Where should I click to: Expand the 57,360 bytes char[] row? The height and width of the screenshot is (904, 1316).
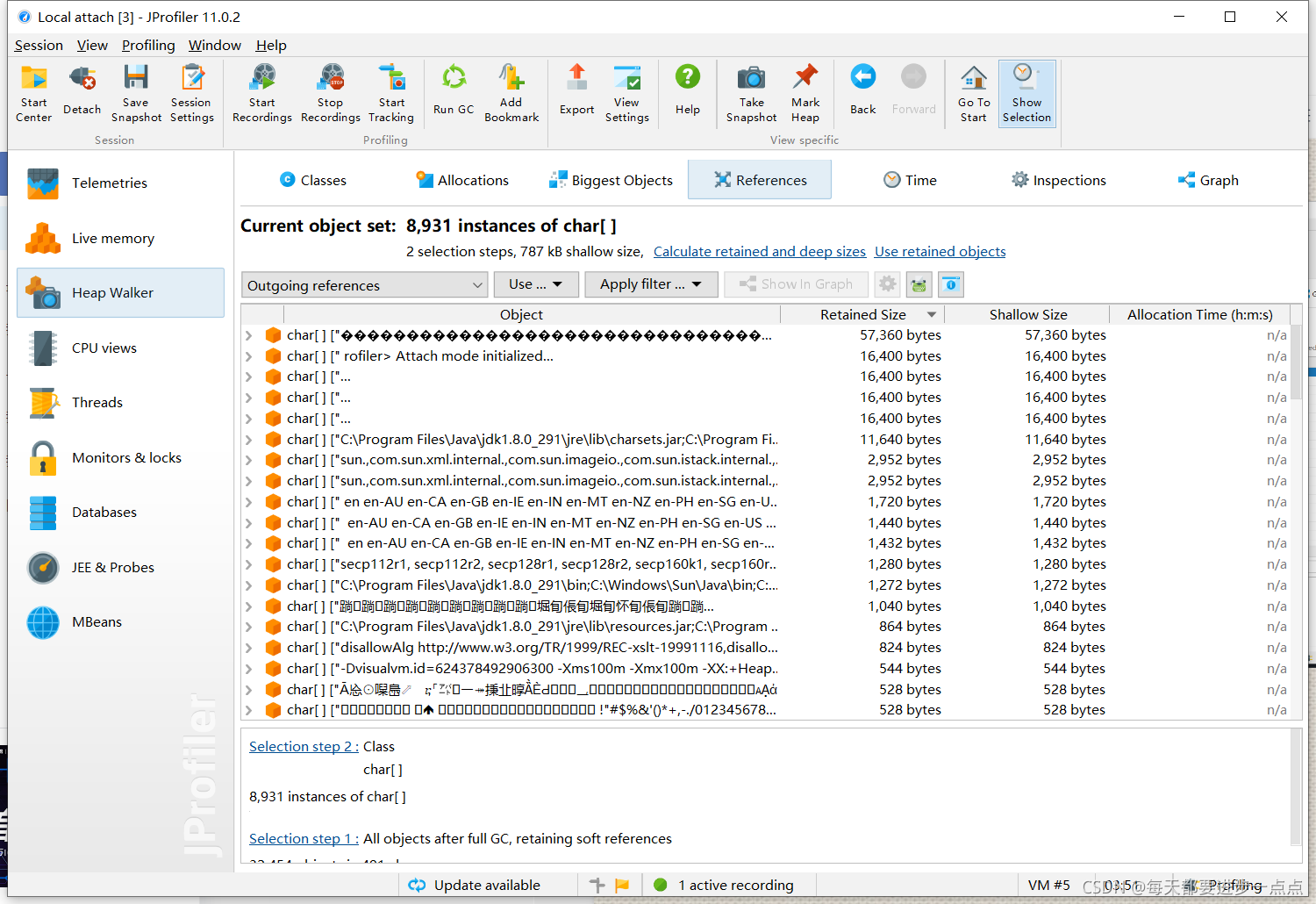click(249, 335)
